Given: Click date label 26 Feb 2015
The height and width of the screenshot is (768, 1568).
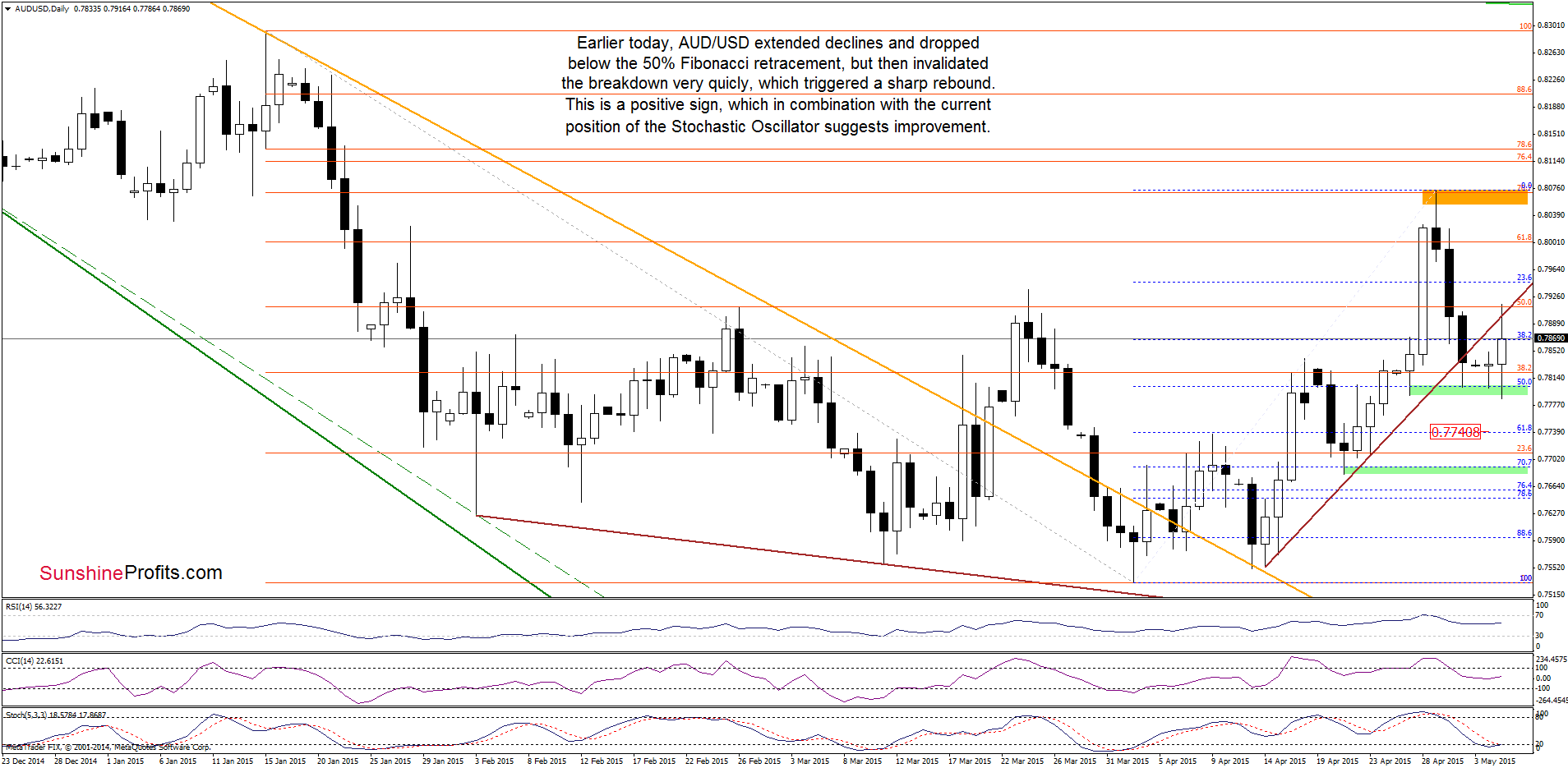Looking at the screenshot, I should click(x=759, y=761).
